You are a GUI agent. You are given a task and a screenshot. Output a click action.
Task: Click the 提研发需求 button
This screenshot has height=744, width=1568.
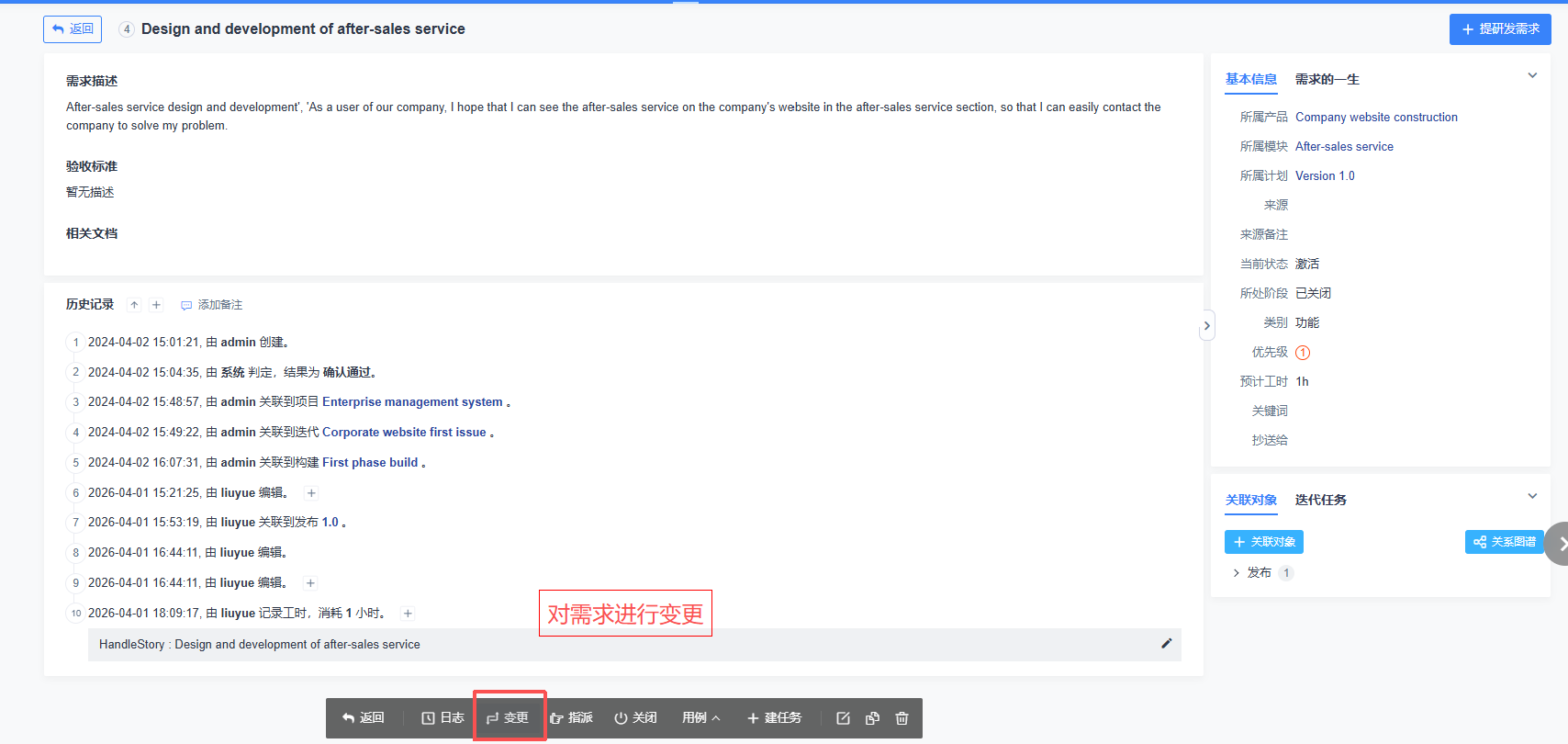pos(1499,29)
